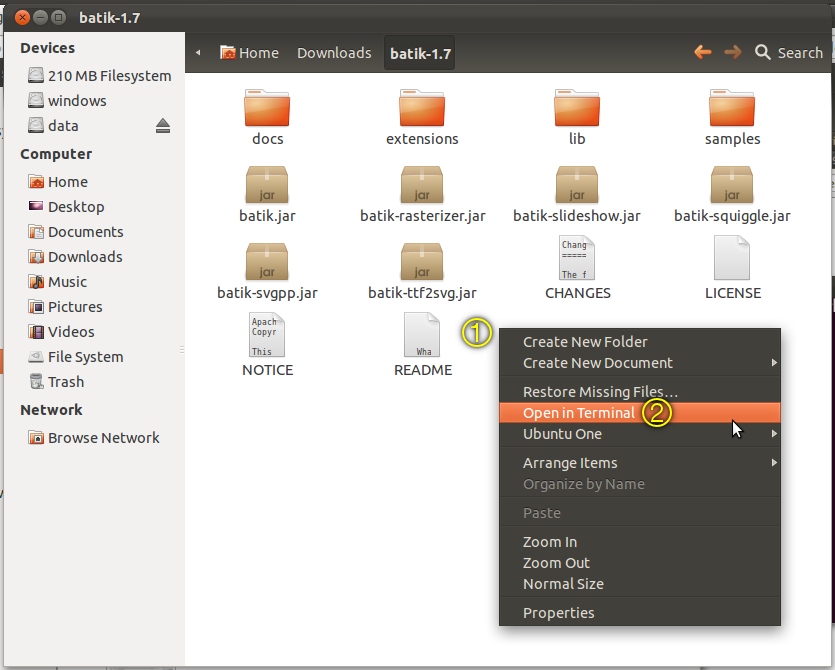This screenshot has width=835, height=670.
Task: Open Music in the sidebar
Action: tap(58, 282)
